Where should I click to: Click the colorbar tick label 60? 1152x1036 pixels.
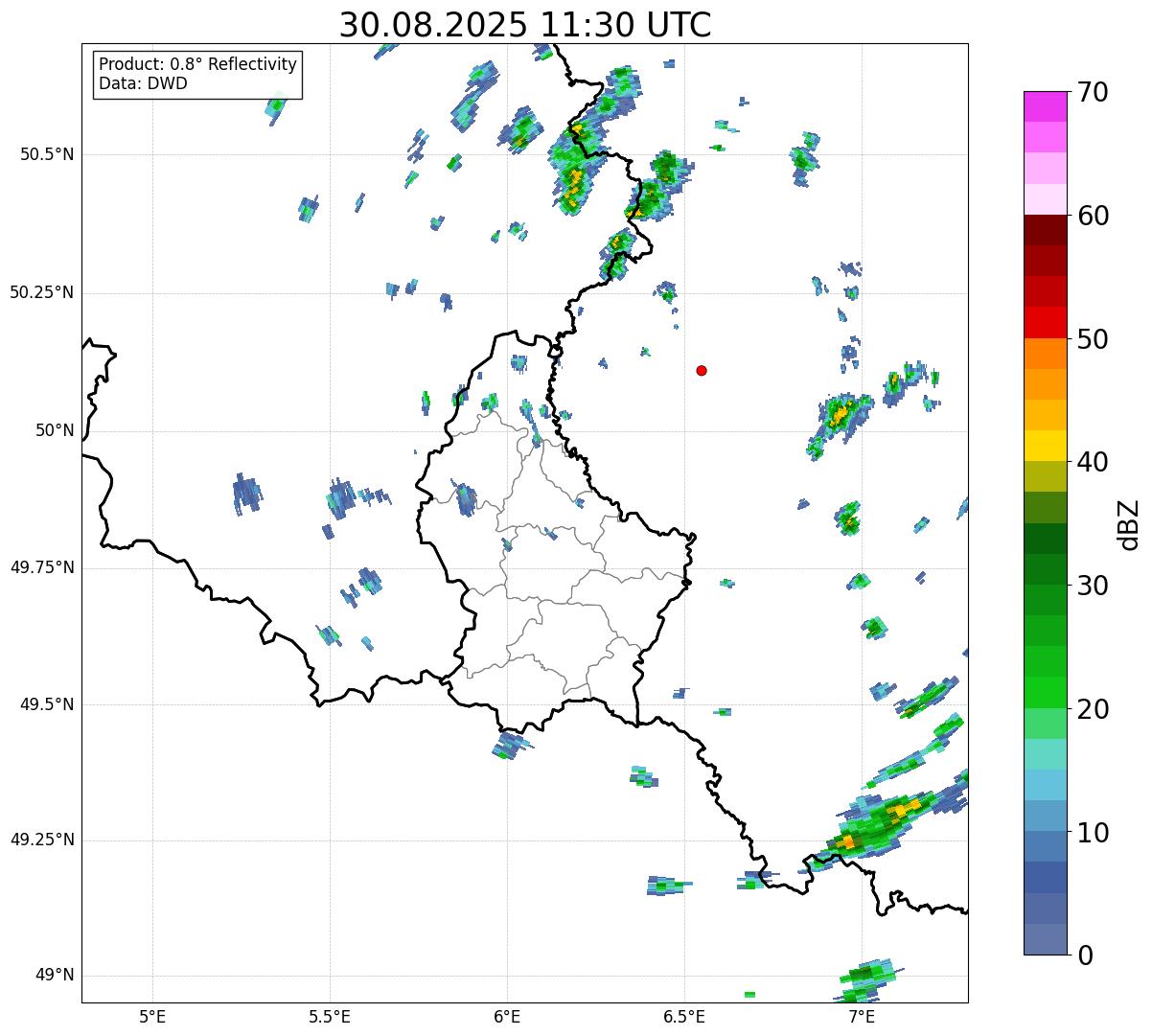(1093, 216)
